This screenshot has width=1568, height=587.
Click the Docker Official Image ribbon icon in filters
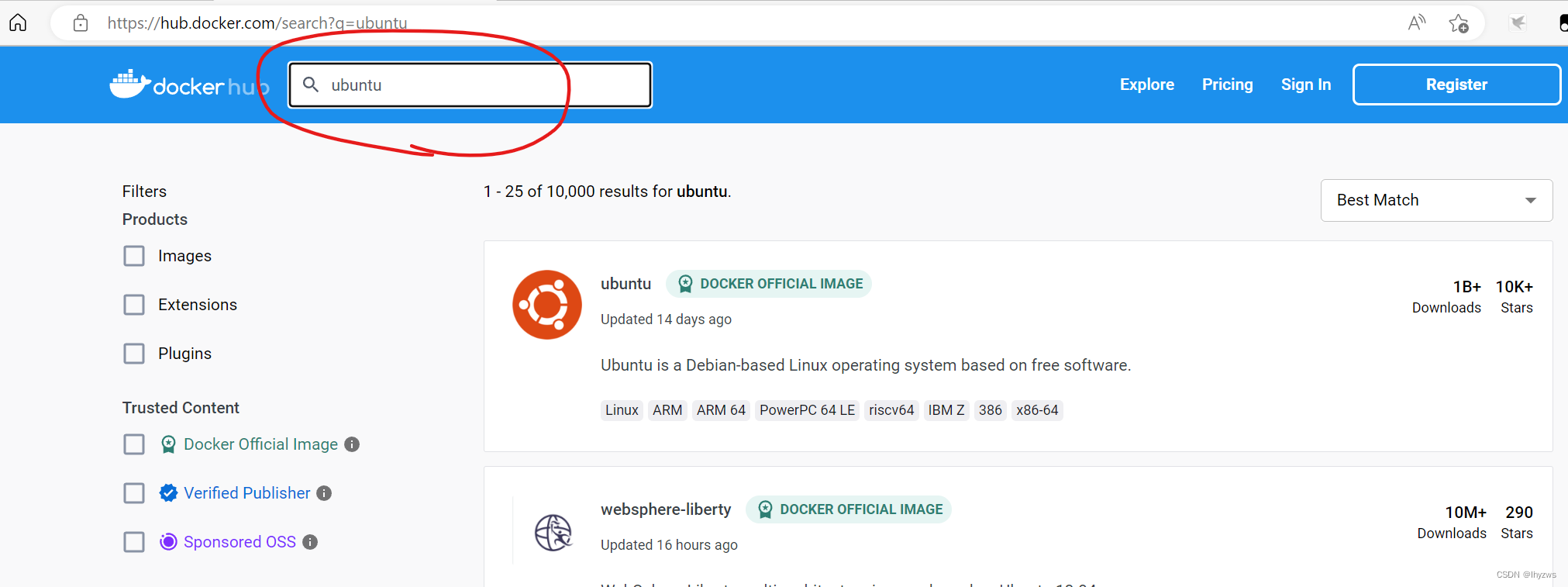(x=168, y=444)
